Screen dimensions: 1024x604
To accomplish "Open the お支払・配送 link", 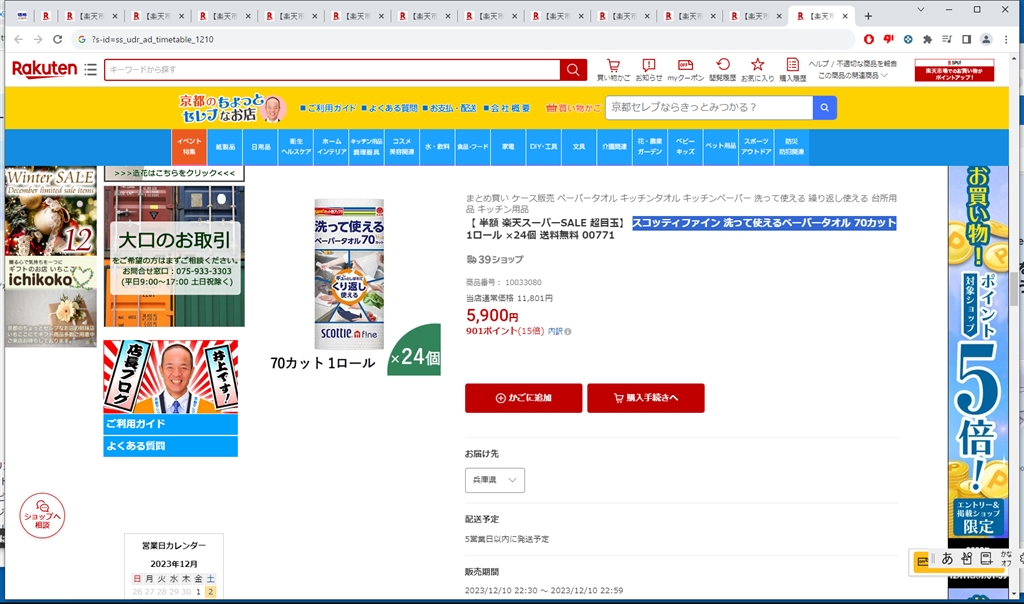I will (449, 108).
